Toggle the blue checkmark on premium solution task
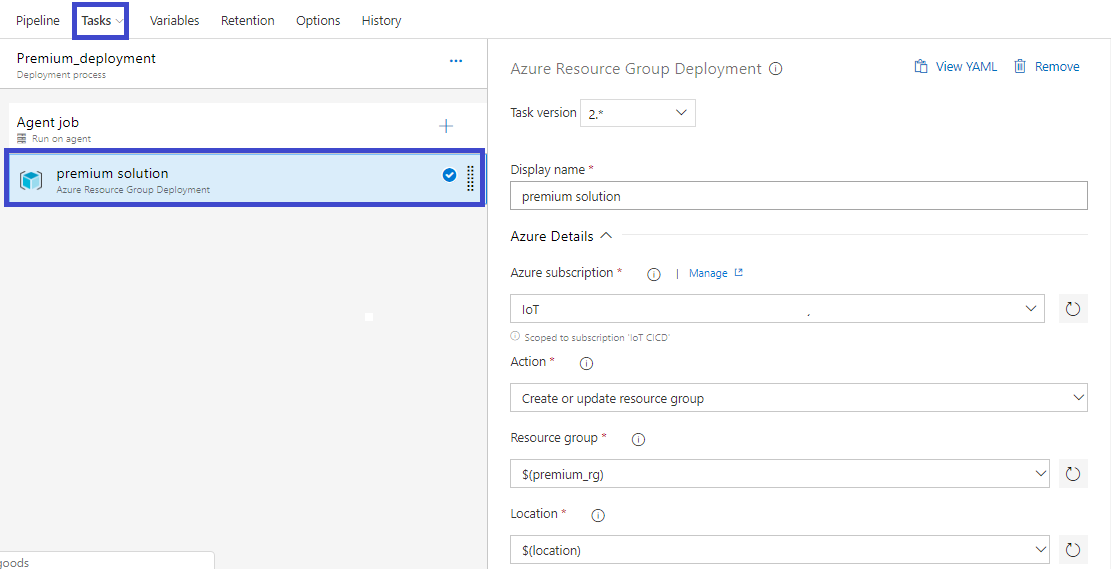Image resolution: width=1111 pixels, height=569 pixels. click(x=449, y=175)
